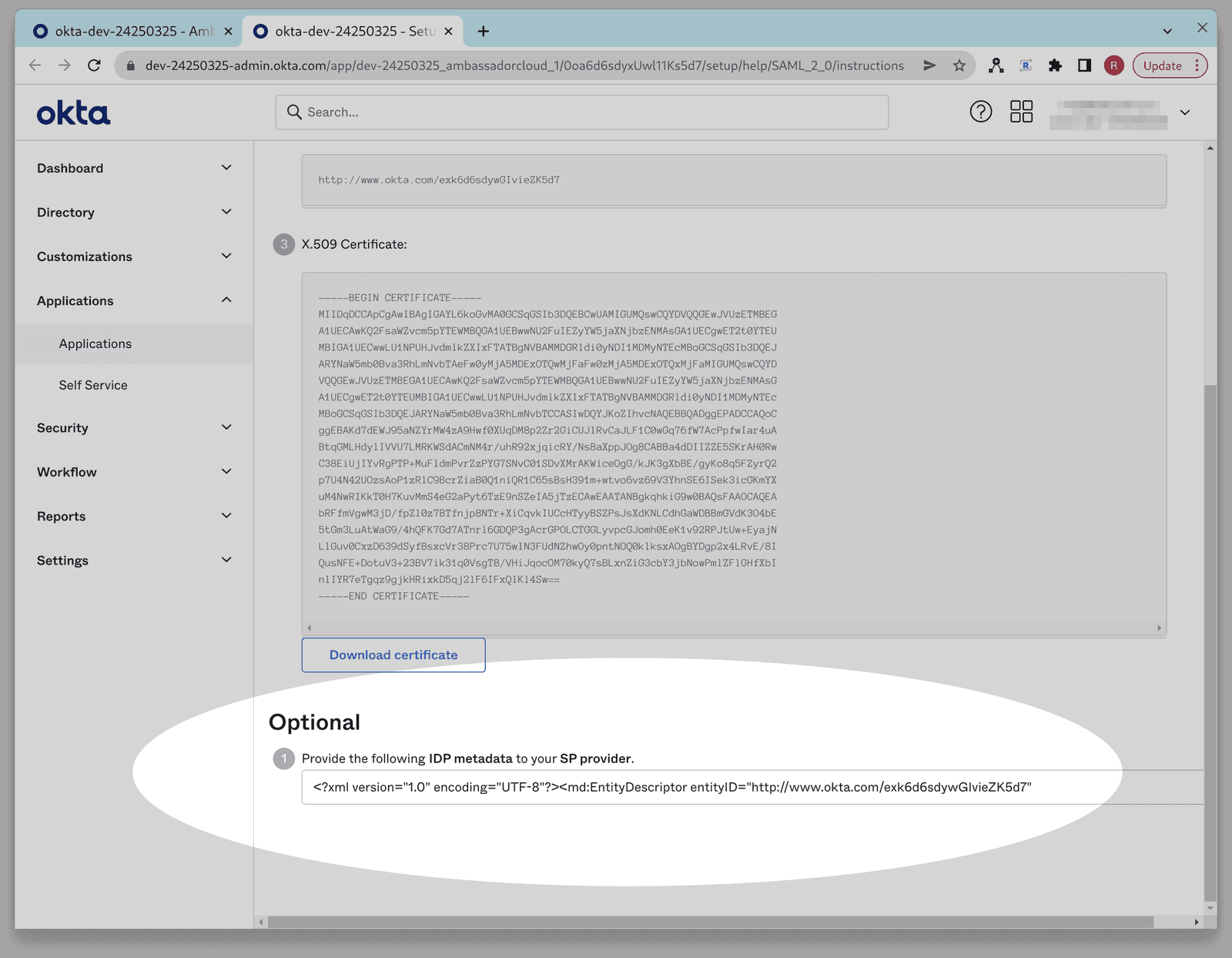Click the browser forward arrow
This screenshot has height=958, width=1232.
[65, 65]
